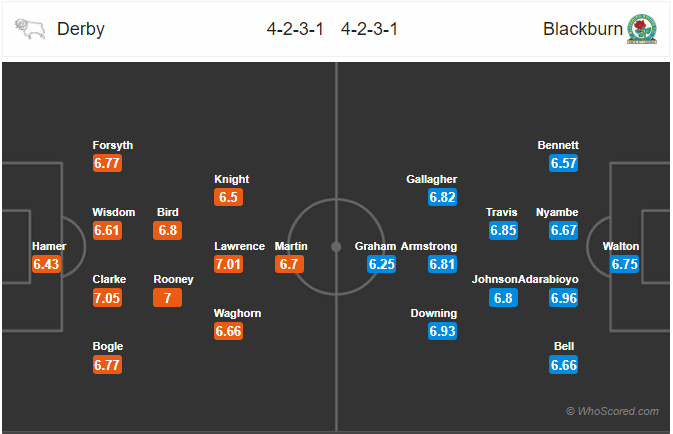
Task: Select player name Waghorn
Action: click(x=237, y=313)
